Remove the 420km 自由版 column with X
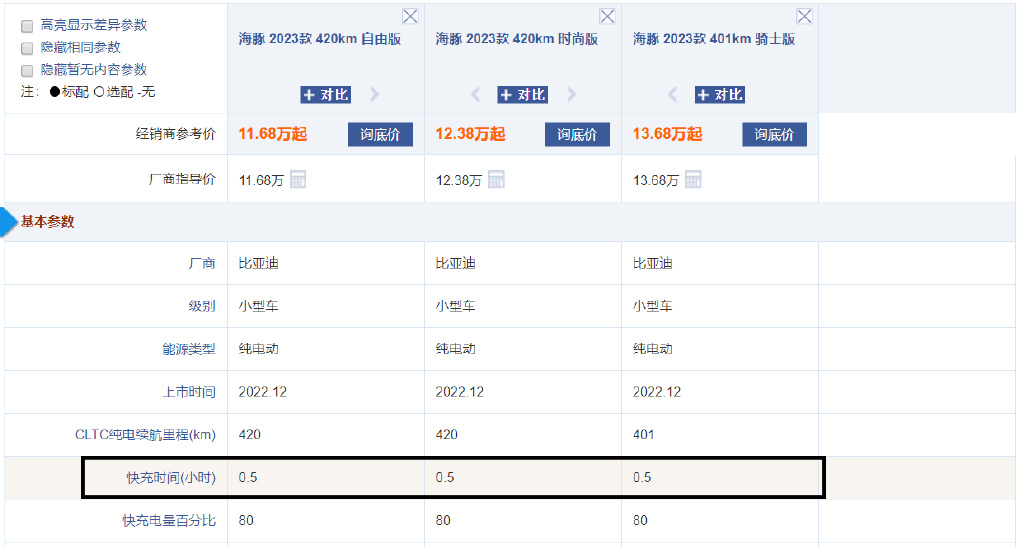 point(410,16)
